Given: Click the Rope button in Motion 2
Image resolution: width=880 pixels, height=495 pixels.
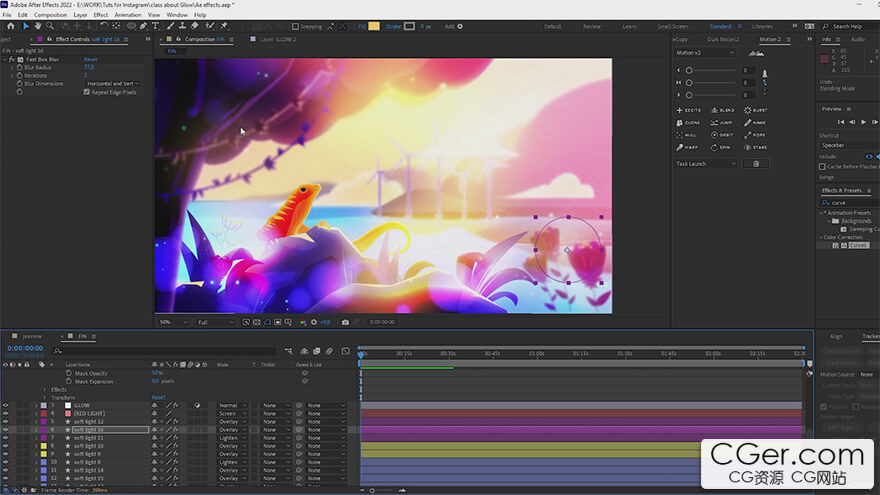Looking at the screenshot, I should coord(755,135).
